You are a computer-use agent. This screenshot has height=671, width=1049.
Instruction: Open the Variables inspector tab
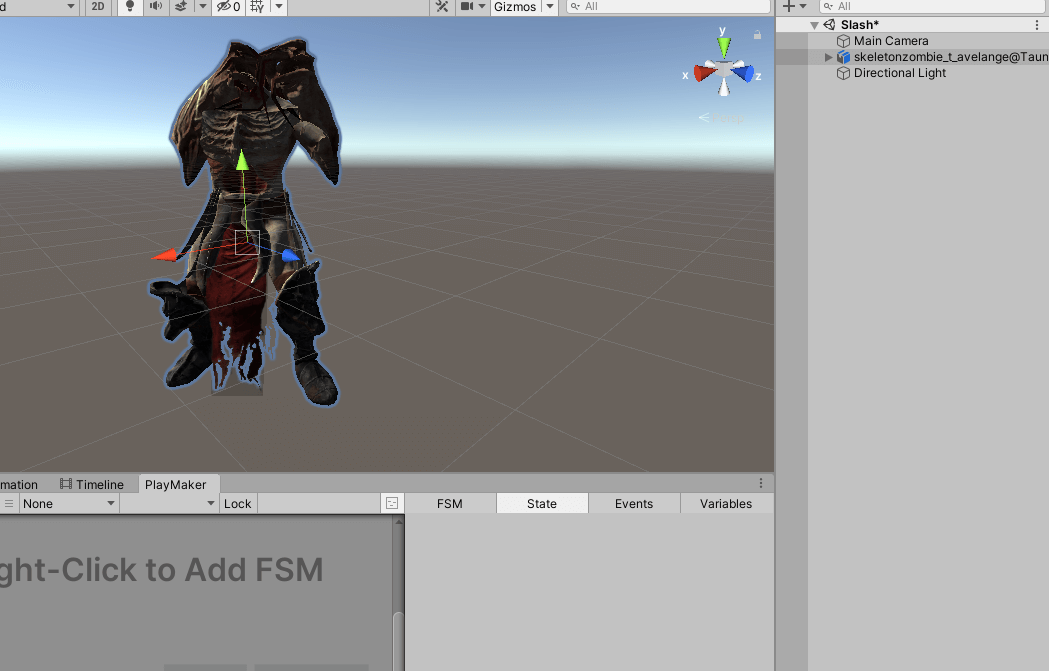tap(726, 504)
